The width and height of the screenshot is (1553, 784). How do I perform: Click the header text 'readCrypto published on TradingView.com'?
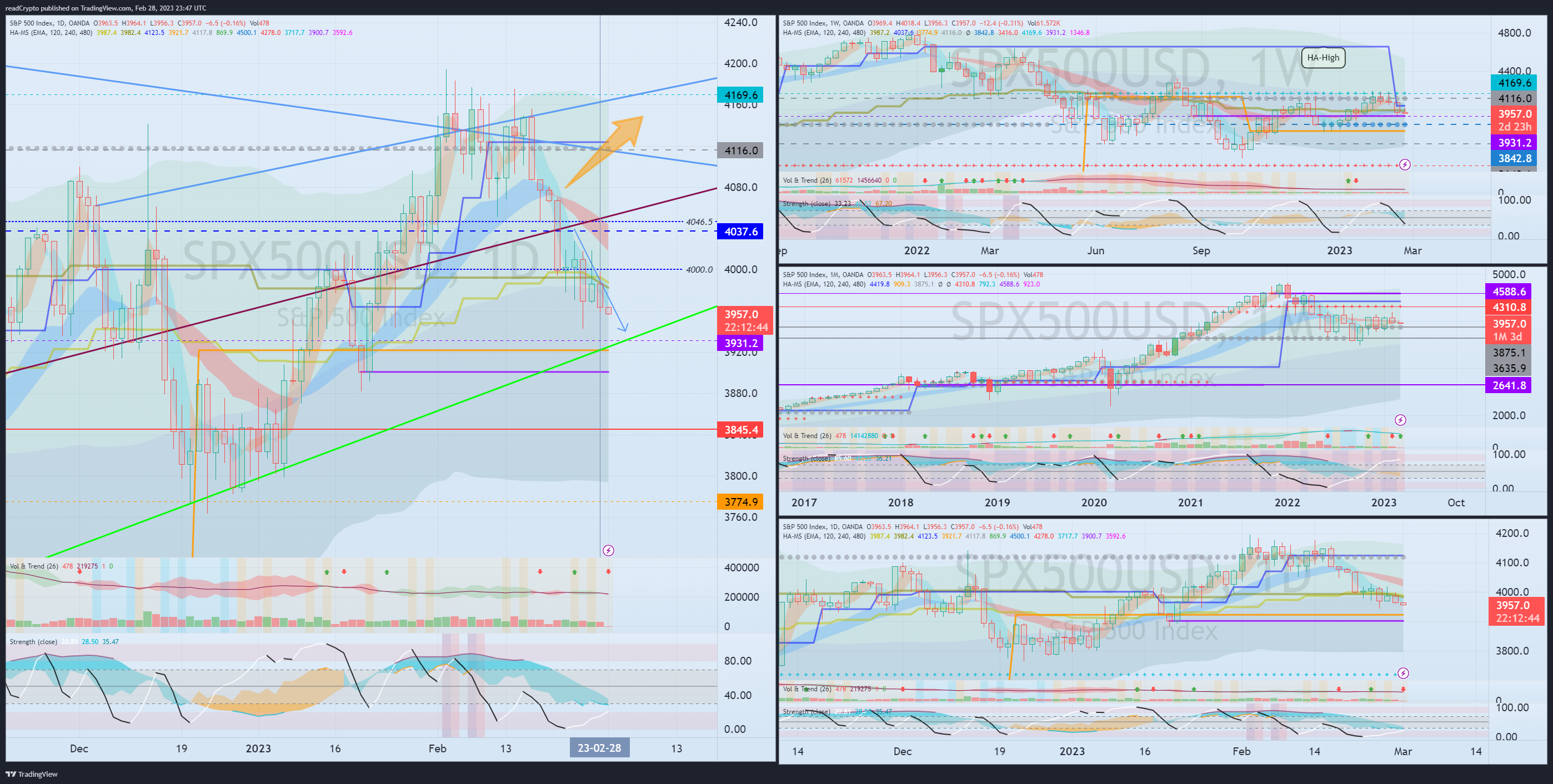coord(68,8)
